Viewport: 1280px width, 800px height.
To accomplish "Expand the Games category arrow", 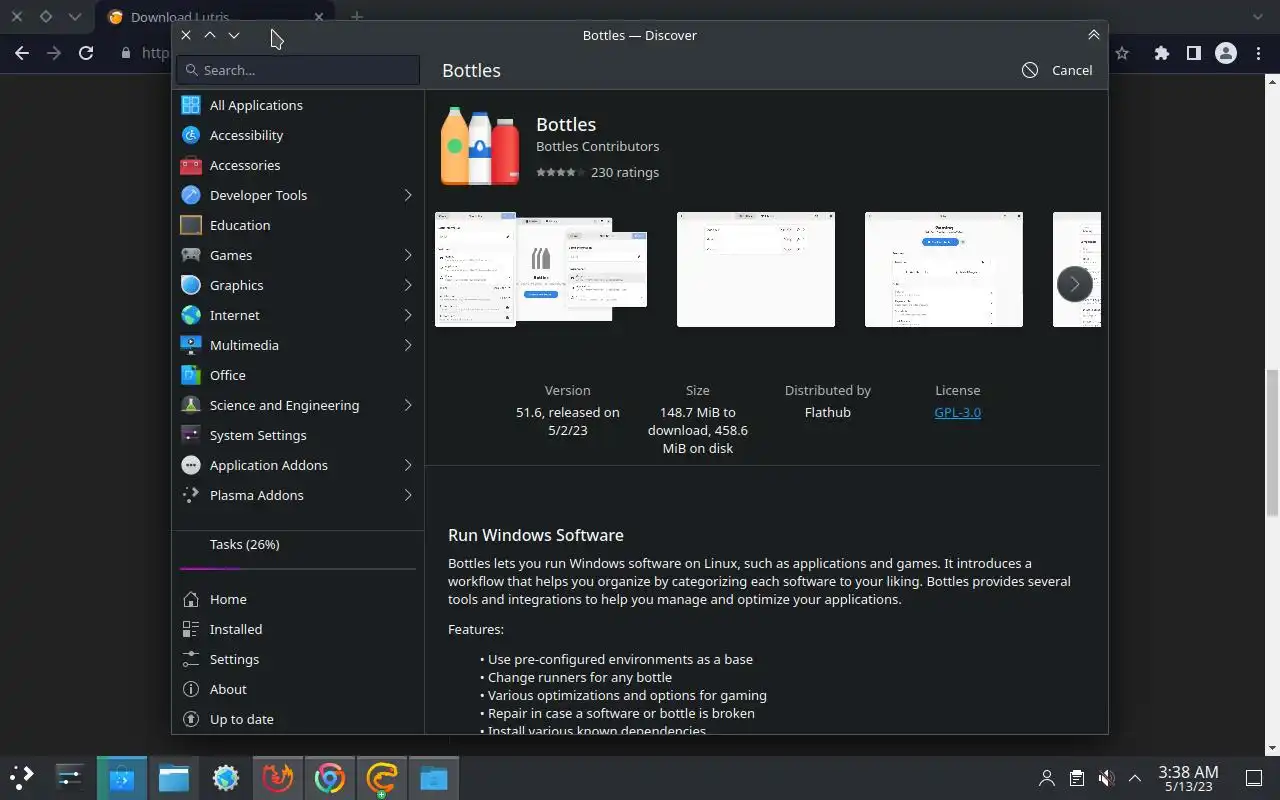I will click(408, 255).
